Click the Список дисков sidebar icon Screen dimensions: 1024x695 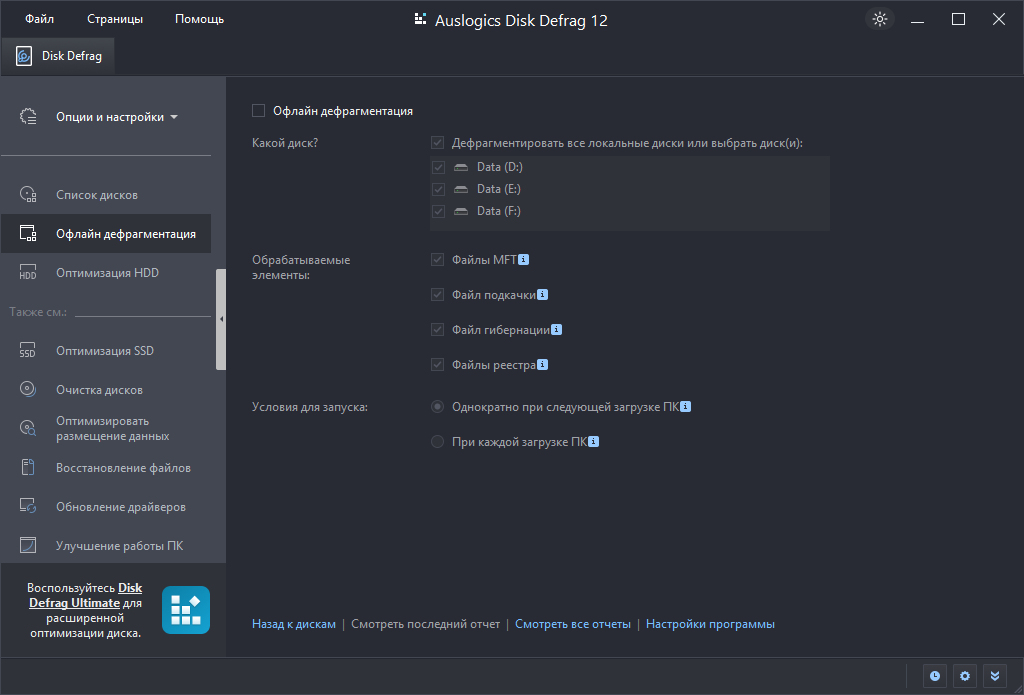28,195
